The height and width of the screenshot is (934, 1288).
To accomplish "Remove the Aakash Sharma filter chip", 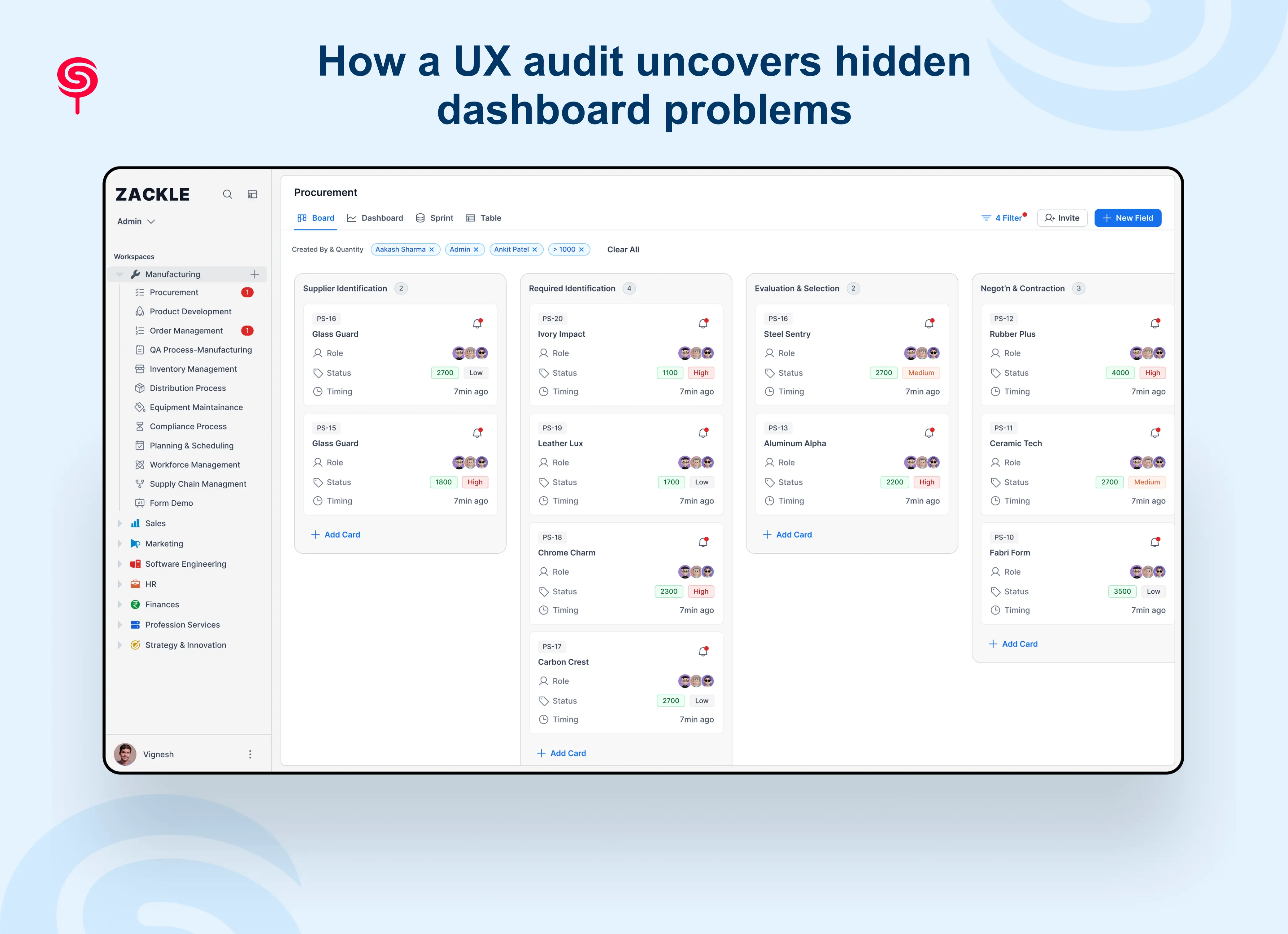I will point(432,249).
